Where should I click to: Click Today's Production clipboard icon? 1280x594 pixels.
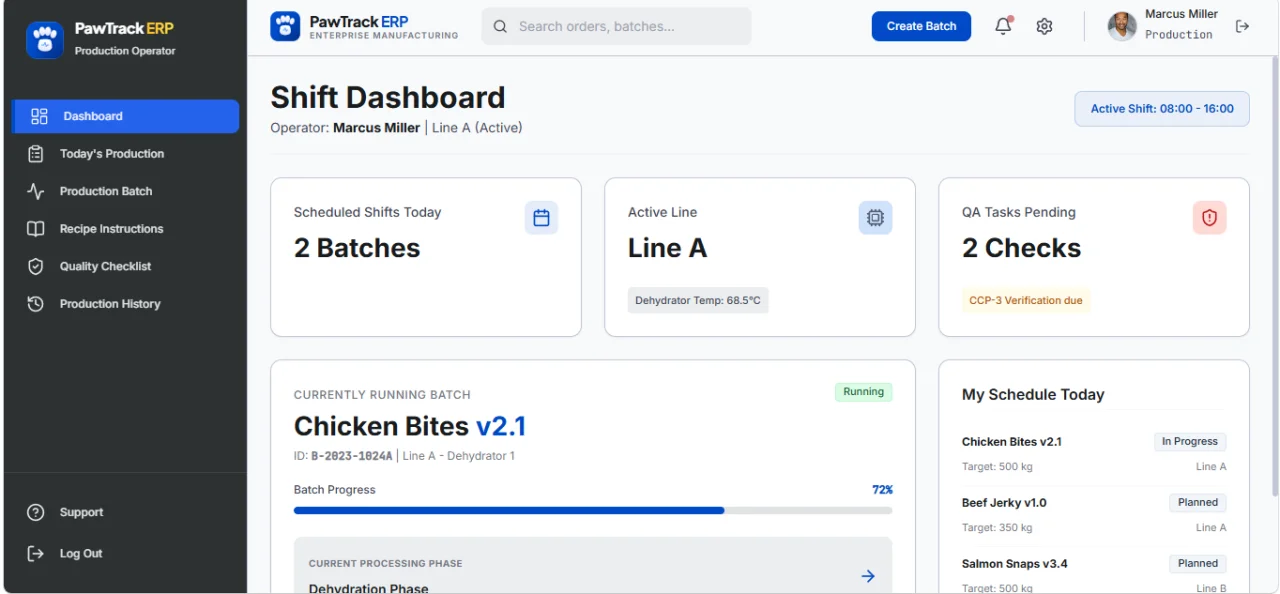(36, 154)
